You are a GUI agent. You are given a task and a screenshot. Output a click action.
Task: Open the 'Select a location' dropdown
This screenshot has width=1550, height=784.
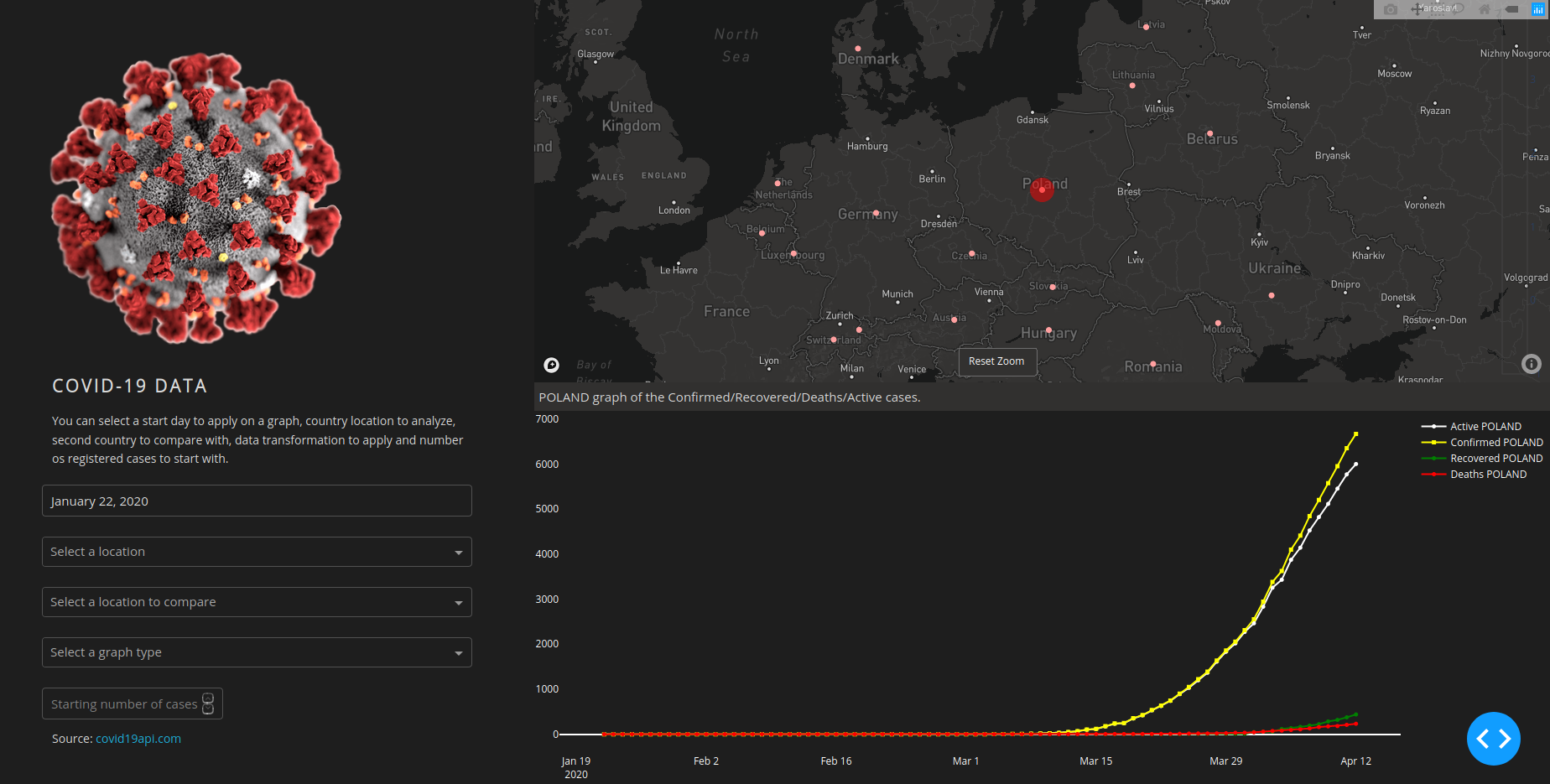pyautogui.click(x=257, y=552)
